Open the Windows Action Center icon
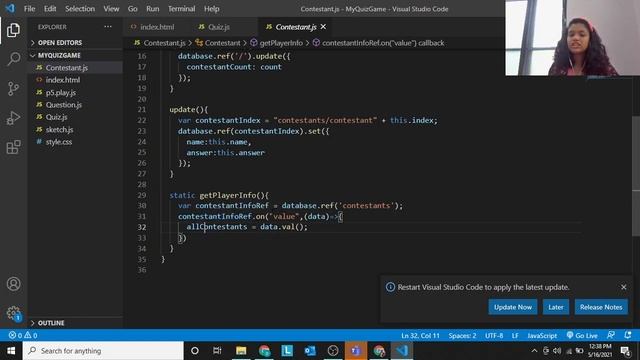 [625, 351]
